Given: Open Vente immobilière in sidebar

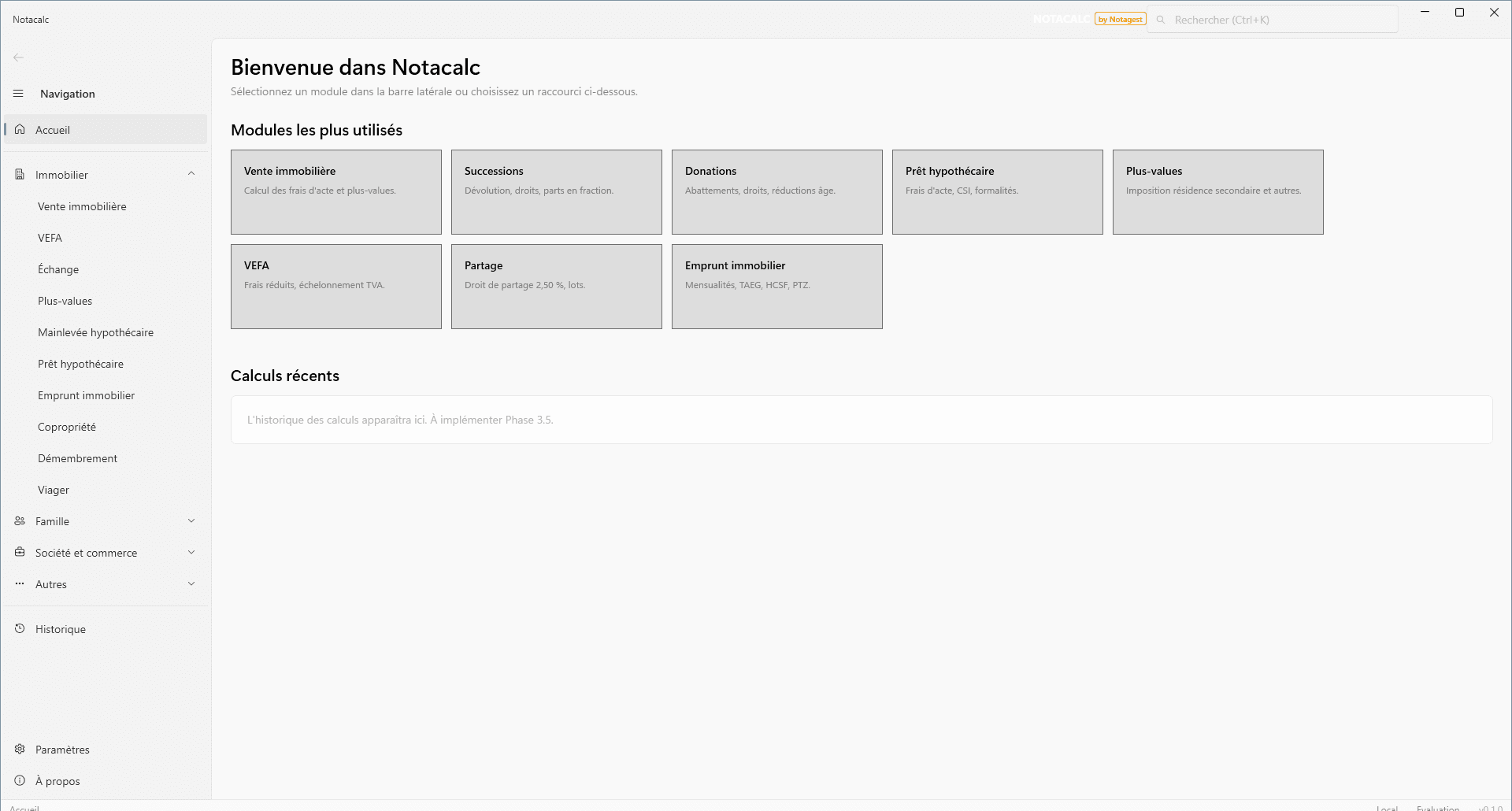Looking at the screenshot, I should 106,206.
